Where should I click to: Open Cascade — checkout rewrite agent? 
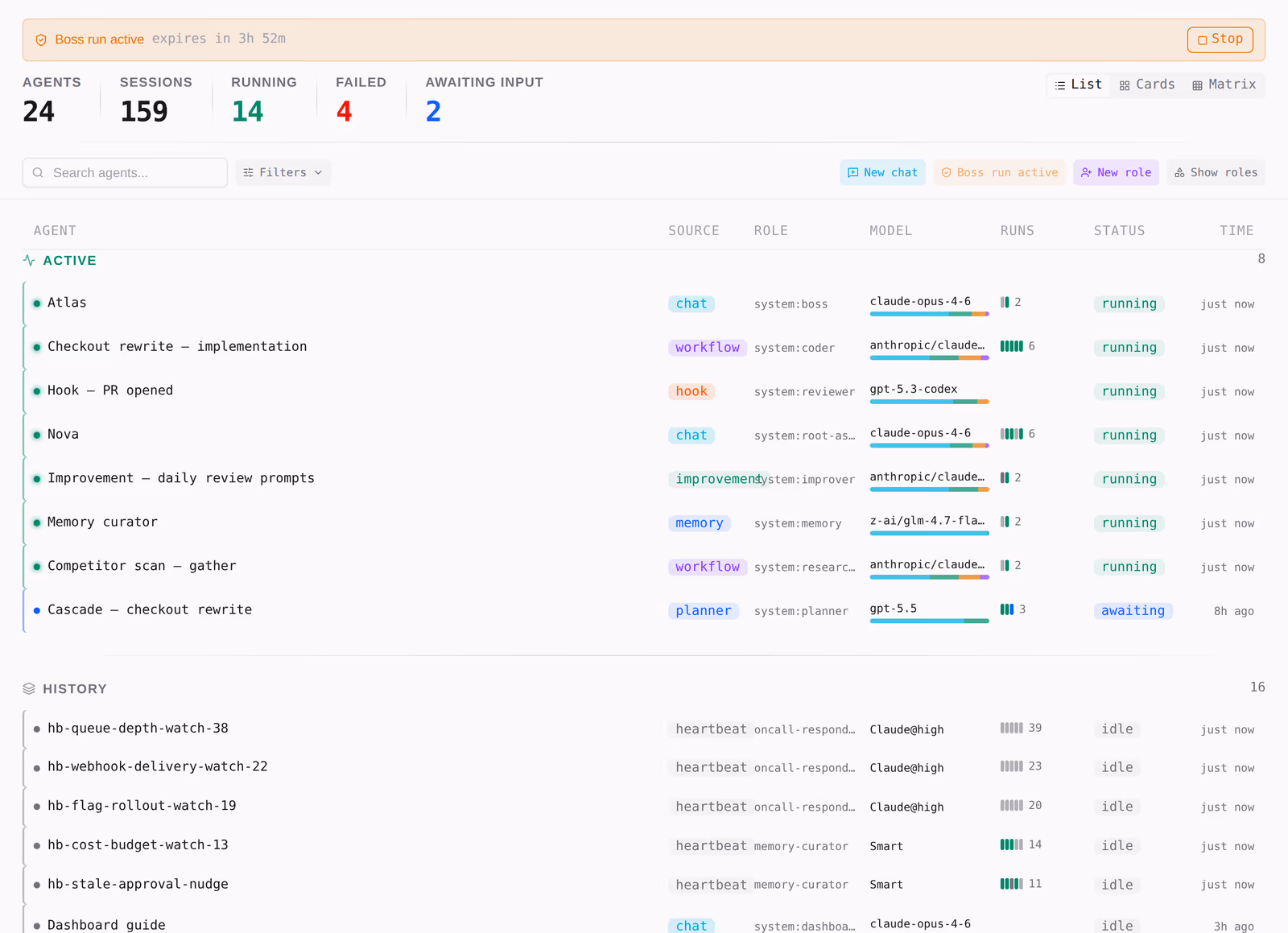pos(644,610)
